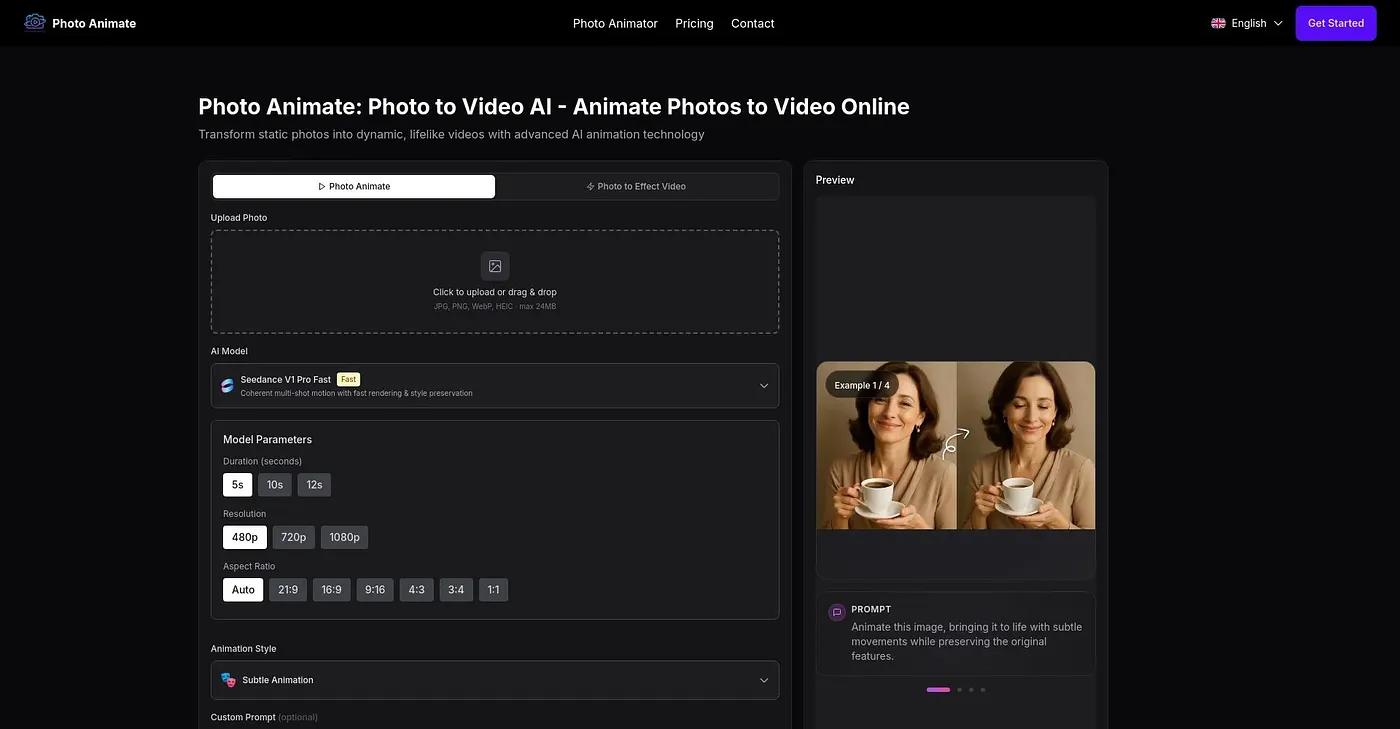Image resolution: width=1400 pixels, height=729 pixels.
Task: Click the image upload icon
Action: pos(495,266)
